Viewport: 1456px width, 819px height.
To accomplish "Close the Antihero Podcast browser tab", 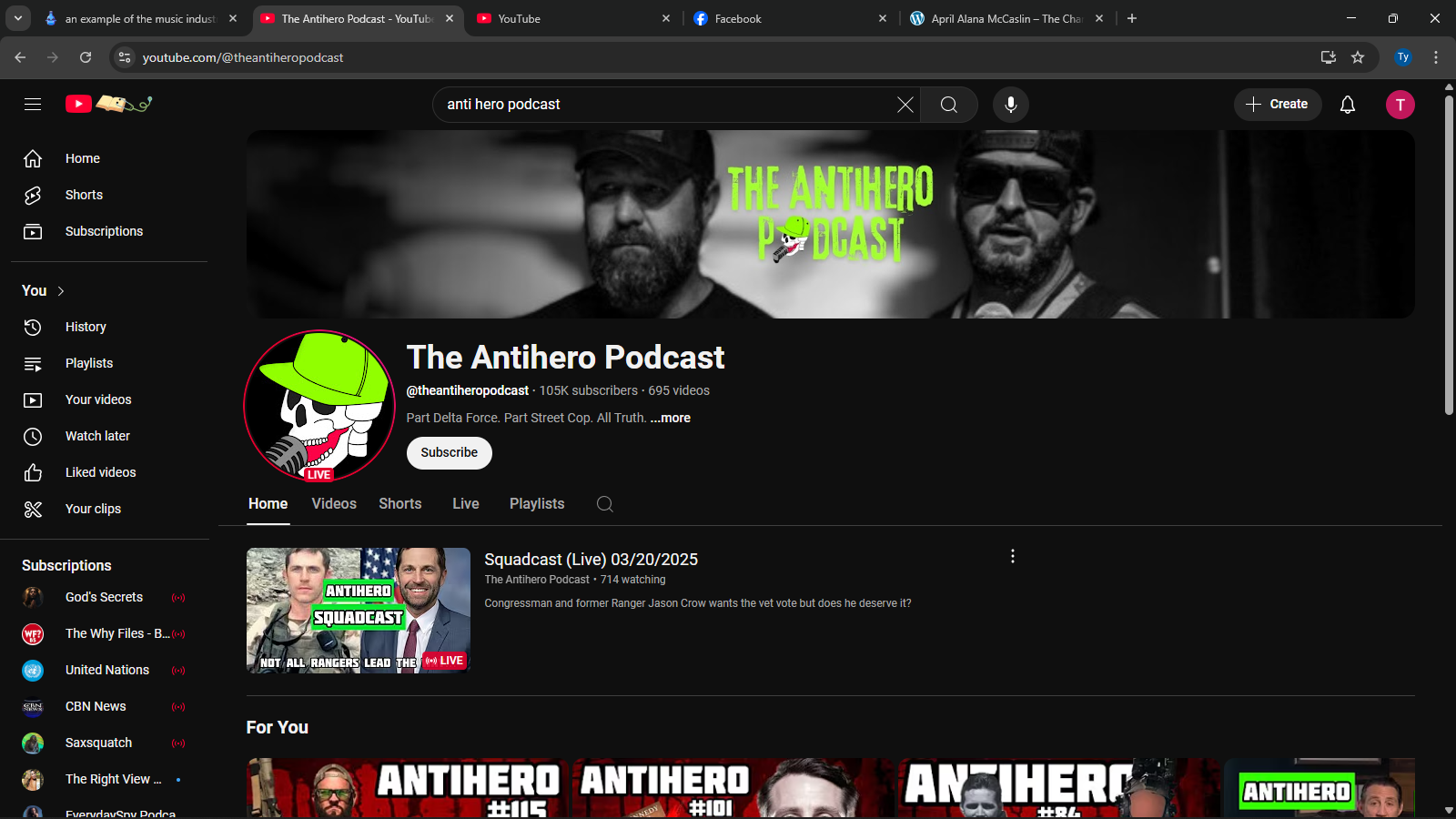I will [x=450, y=18].
